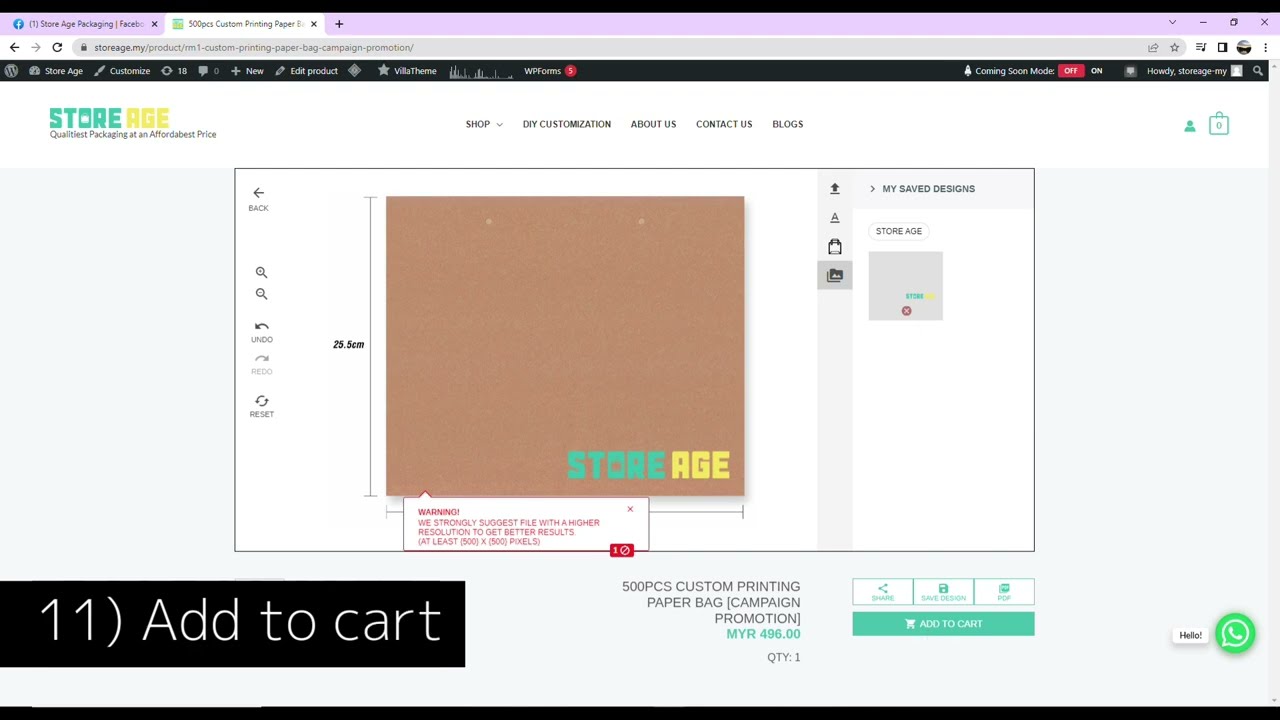Viewport: 1280px width, 720px height.
Task: Share the current design
Action: click(882, 592)
